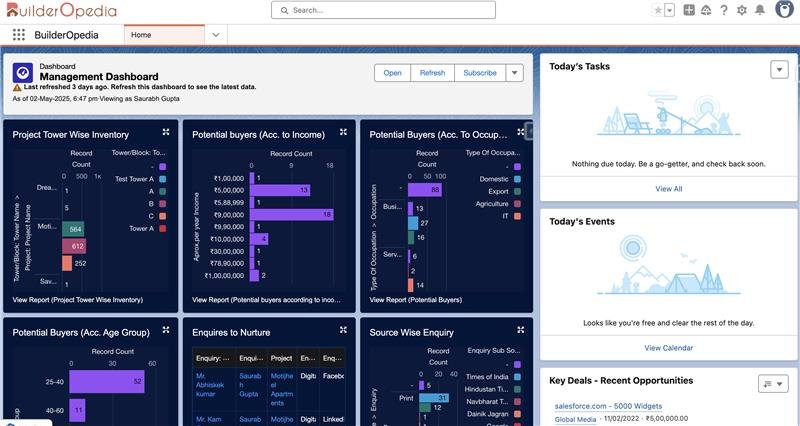Click the Guidance Center trailhead icon
The height and width of the screenshot is (426, 800).
coord(706,10)
